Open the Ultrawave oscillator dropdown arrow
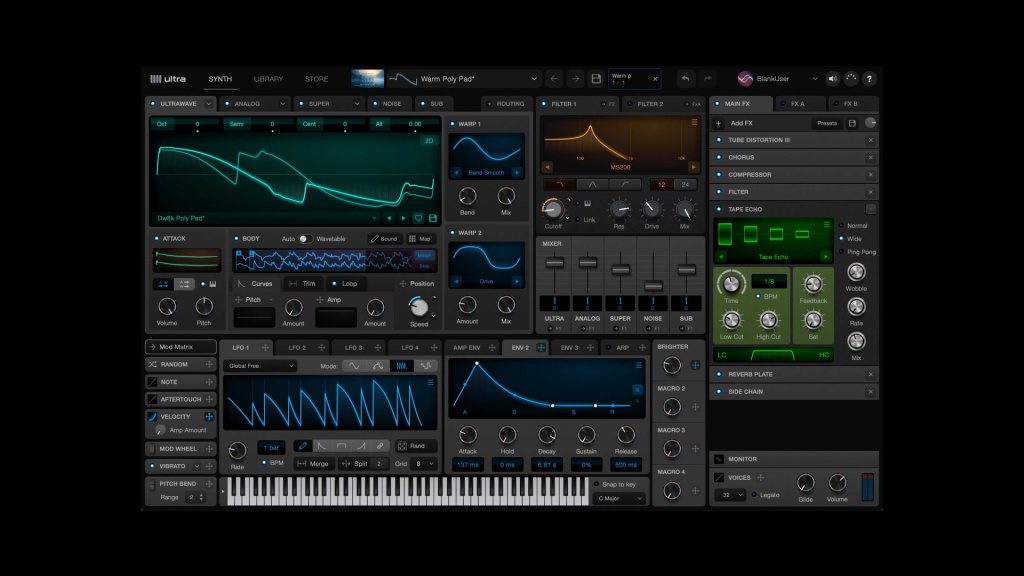 tap(209, 103)
